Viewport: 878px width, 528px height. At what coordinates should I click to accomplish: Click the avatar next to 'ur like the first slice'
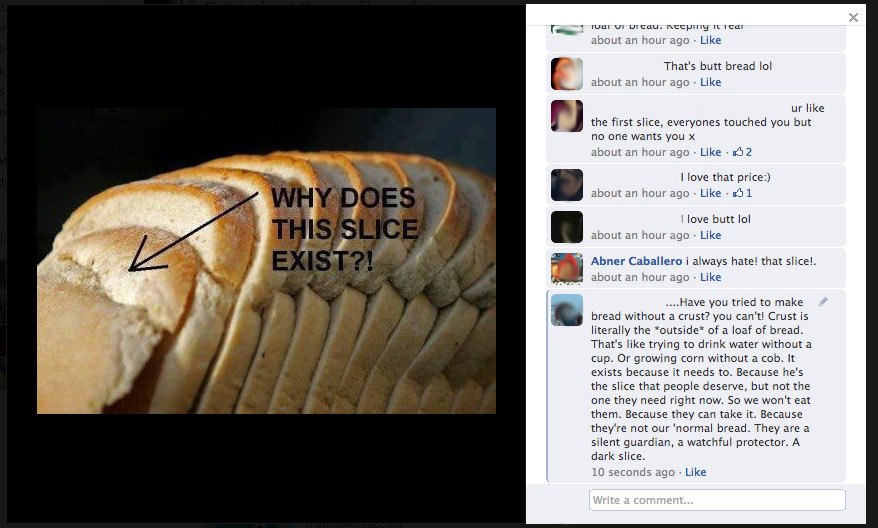click(x=567, y=116)
